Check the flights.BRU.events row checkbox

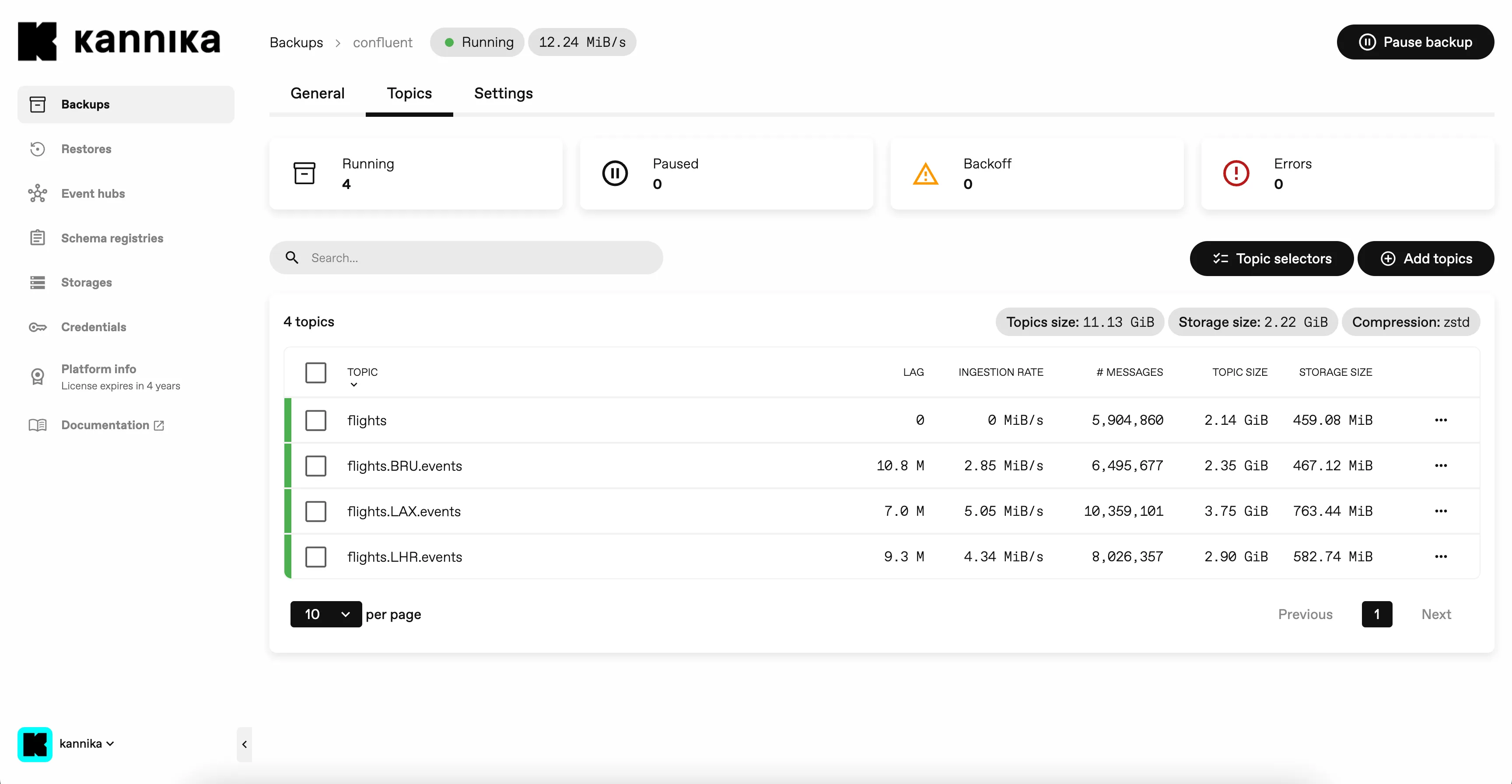316,466
